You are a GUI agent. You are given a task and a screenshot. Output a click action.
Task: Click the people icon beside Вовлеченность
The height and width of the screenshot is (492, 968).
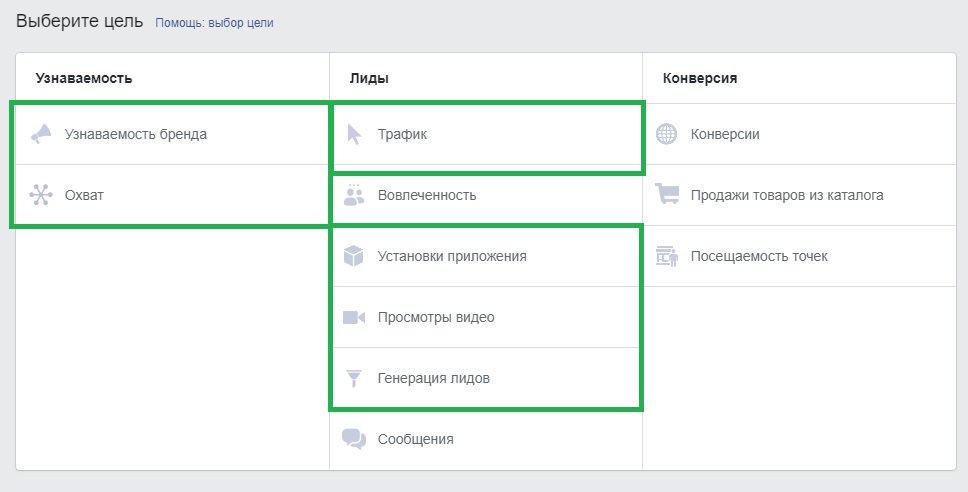coord(354,195)
